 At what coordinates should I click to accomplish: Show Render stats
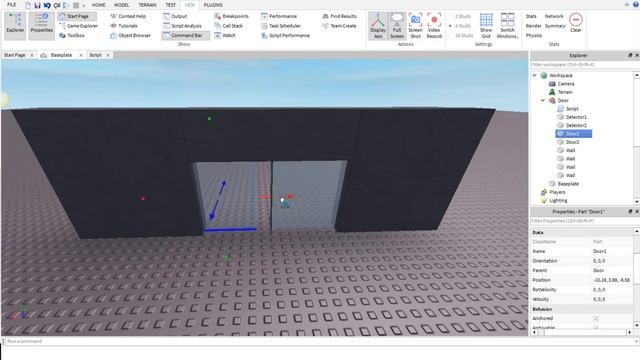click(533, 26)
